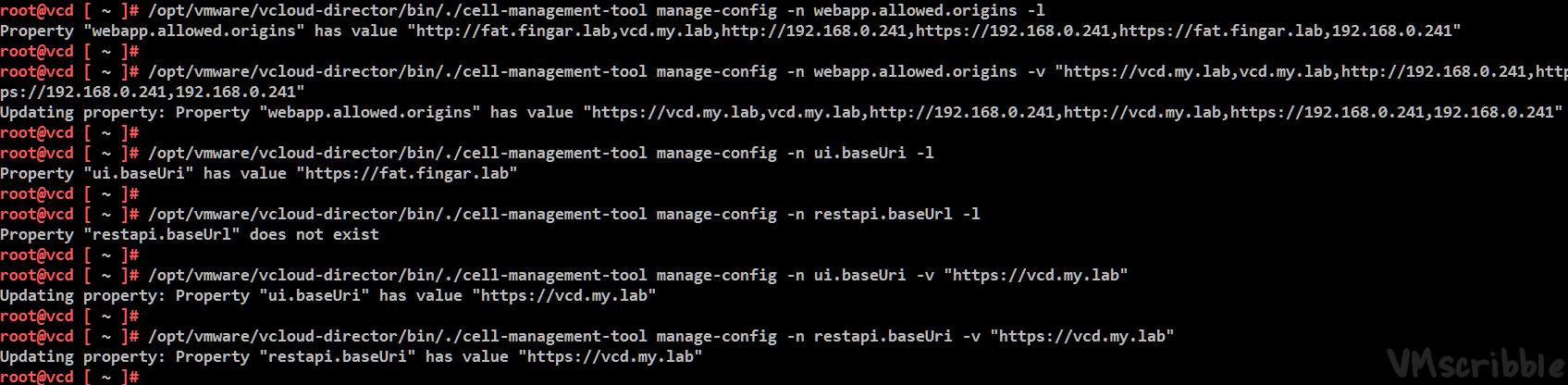The height and width of the screenshot is (385, 1568).
Task: Click the VMscribble watermark text
Action: 1476,365
